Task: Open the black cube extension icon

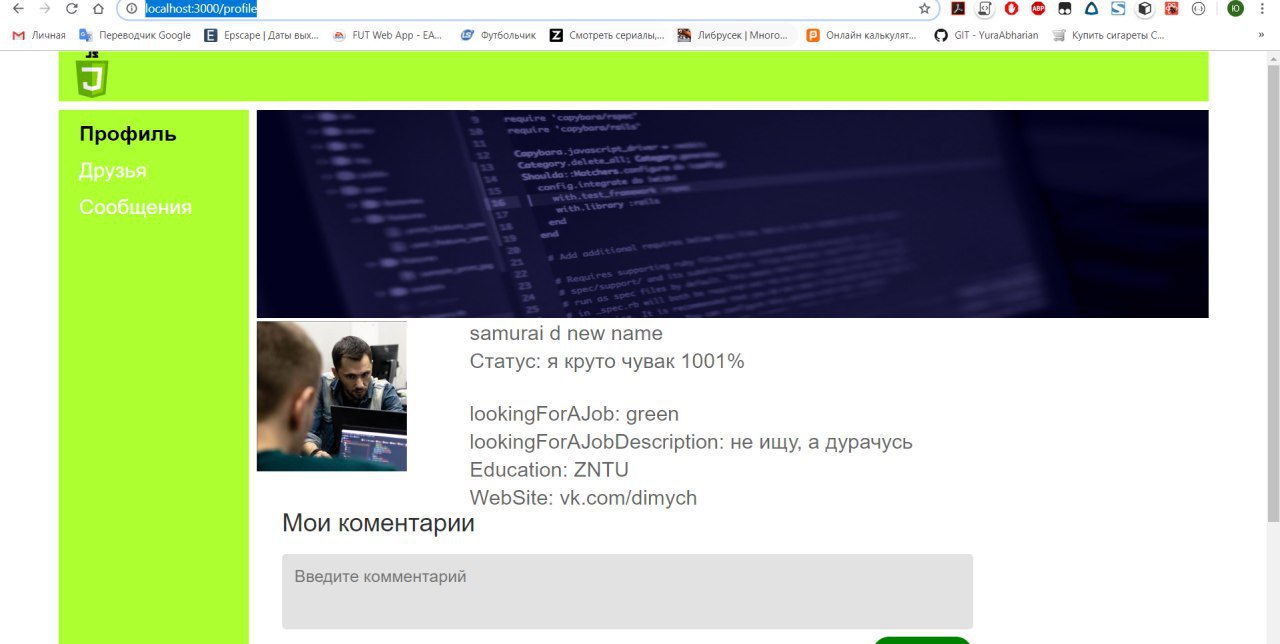Action: click(1145, 9)
